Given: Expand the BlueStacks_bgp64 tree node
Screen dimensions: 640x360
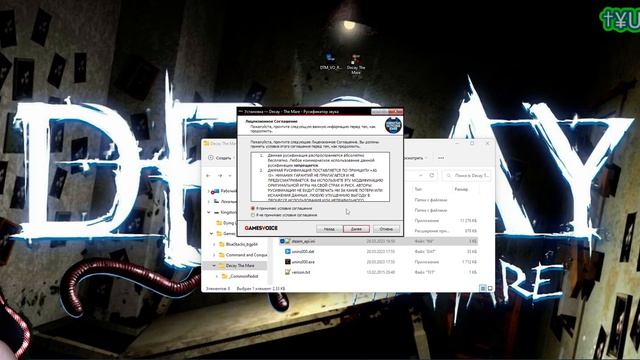Looking at the screenshot, I should (x=214, y=244).
